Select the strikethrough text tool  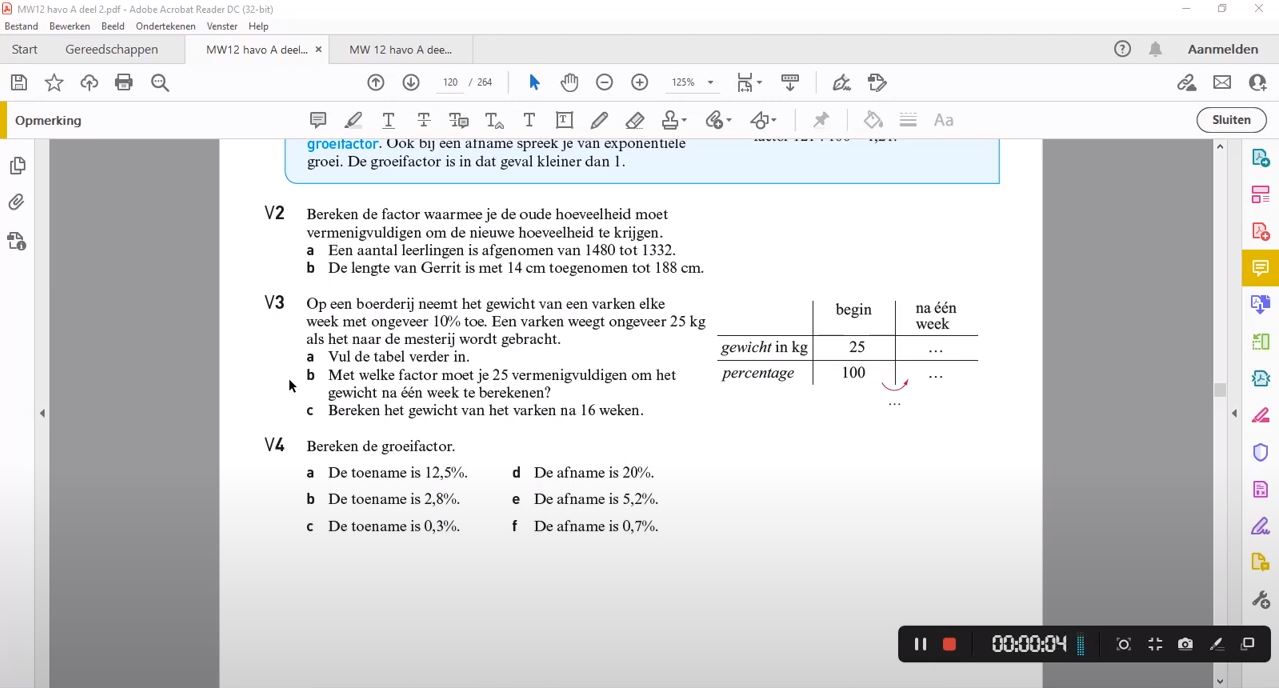click(x=424, y=120)
